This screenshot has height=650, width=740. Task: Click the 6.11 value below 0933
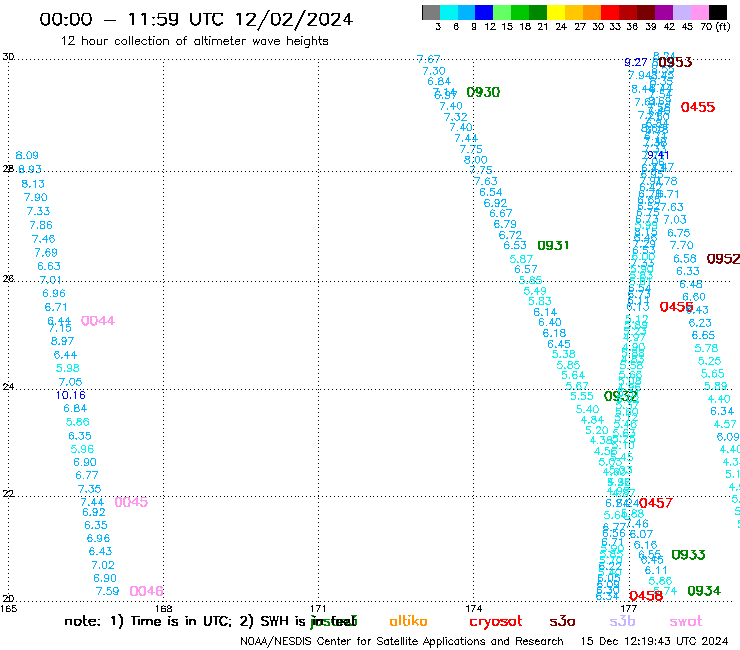point(656,570)
